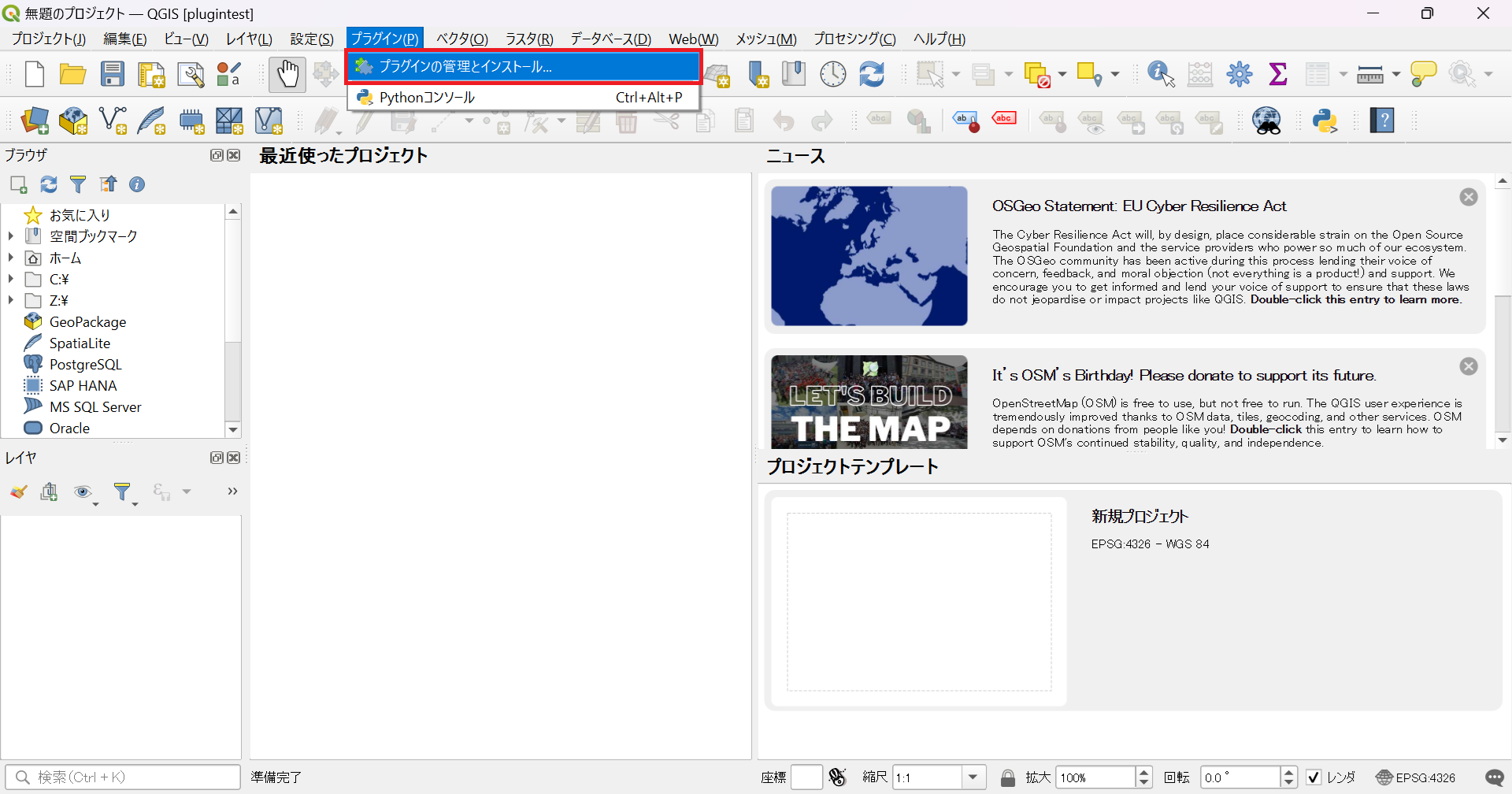Create a new Shapefile layer
This screenshot has height=794, width=1512.
[113, 121]
